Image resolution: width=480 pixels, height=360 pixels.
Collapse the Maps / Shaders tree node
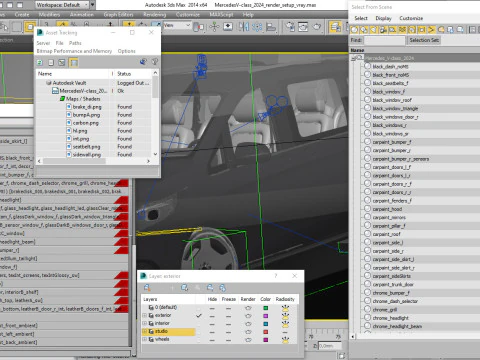(x=62, y=99)
